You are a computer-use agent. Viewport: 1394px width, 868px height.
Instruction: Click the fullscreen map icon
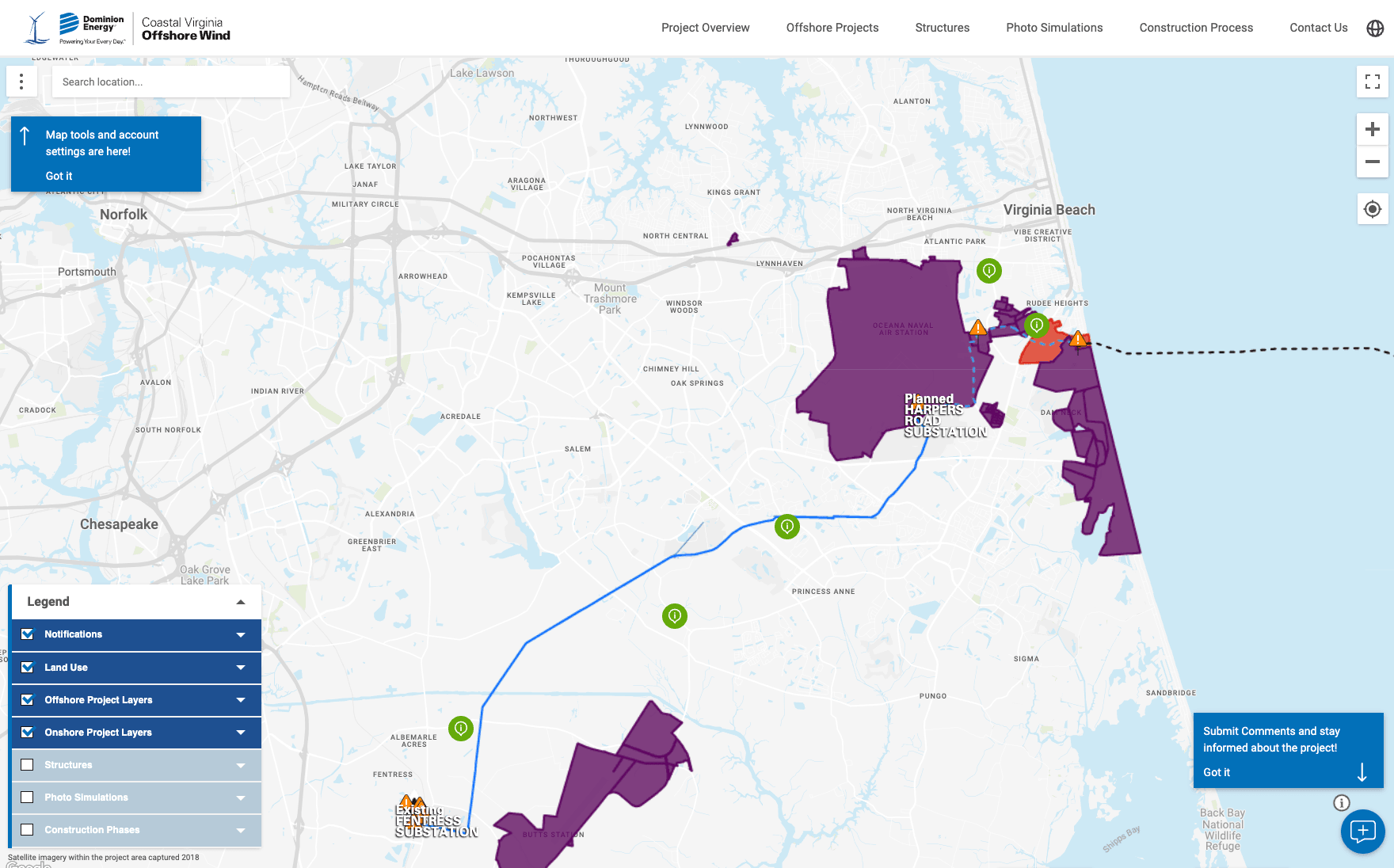1373,82
